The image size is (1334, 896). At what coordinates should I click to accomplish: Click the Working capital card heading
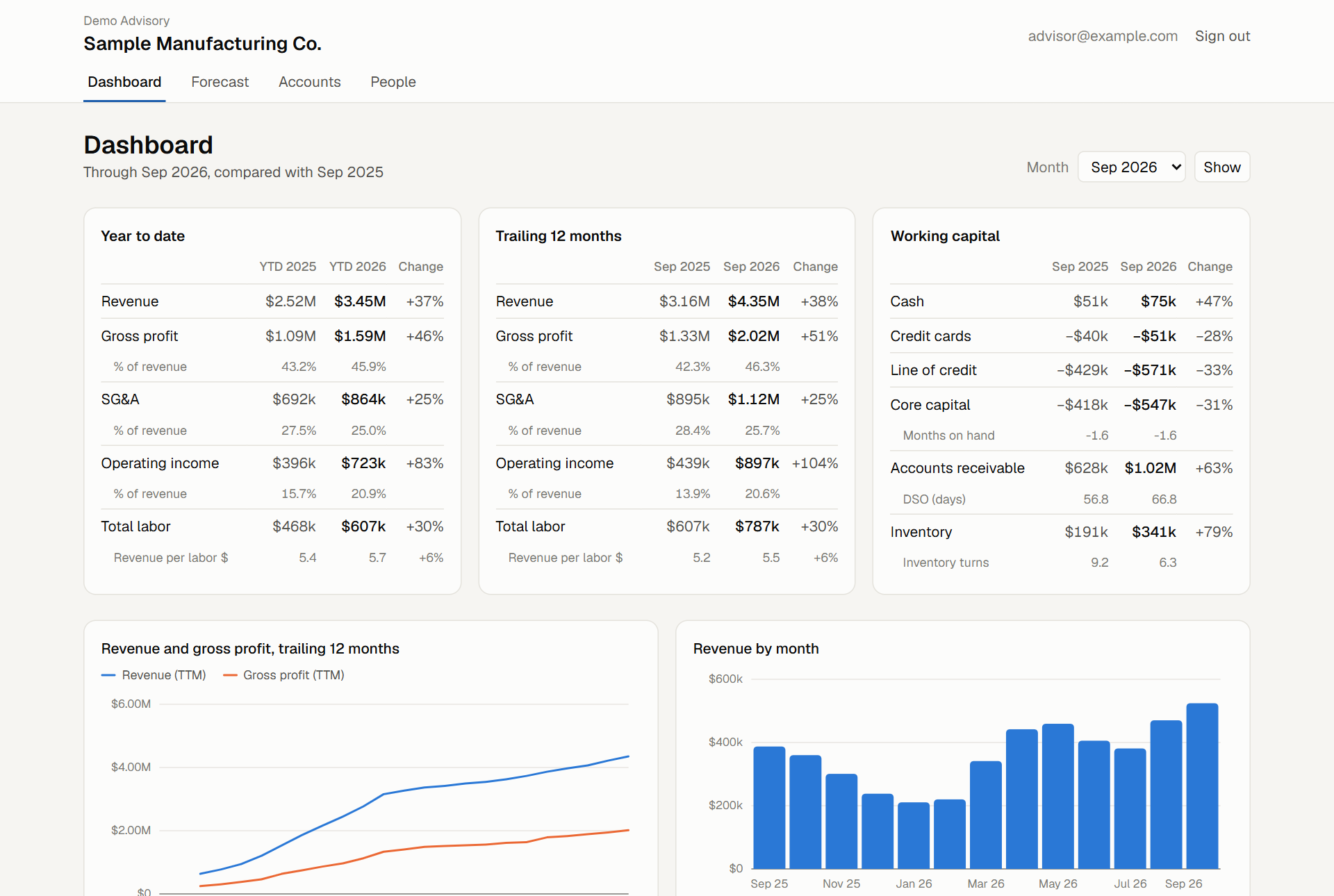[945, 236]
